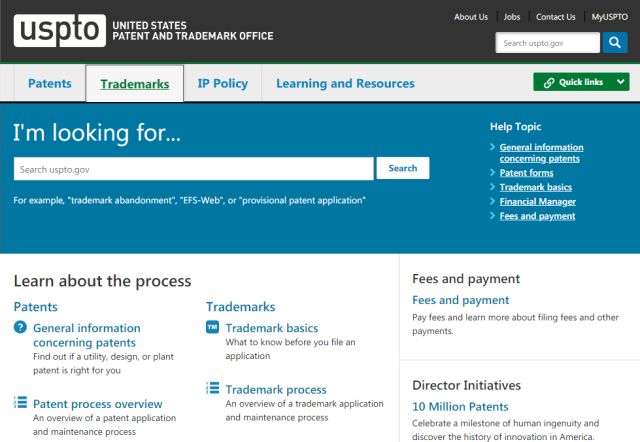Image resolution: width=640 pixels, height=442 pixels.
Task: Open the Jobs link in header
Action: coord(512,17)
